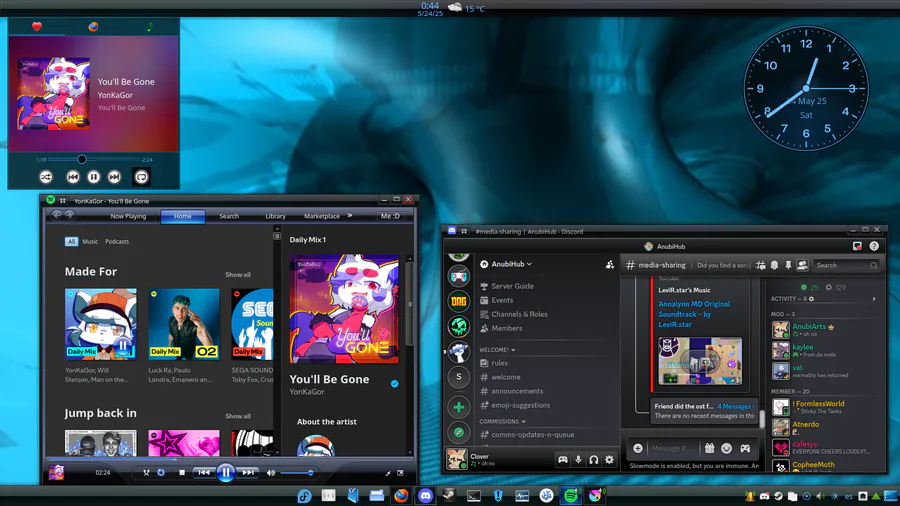Open the Marketplace tab in Spotify
The width and height of the screenshot is (900, 506).
pyautogui.click(x=321, y=216)
